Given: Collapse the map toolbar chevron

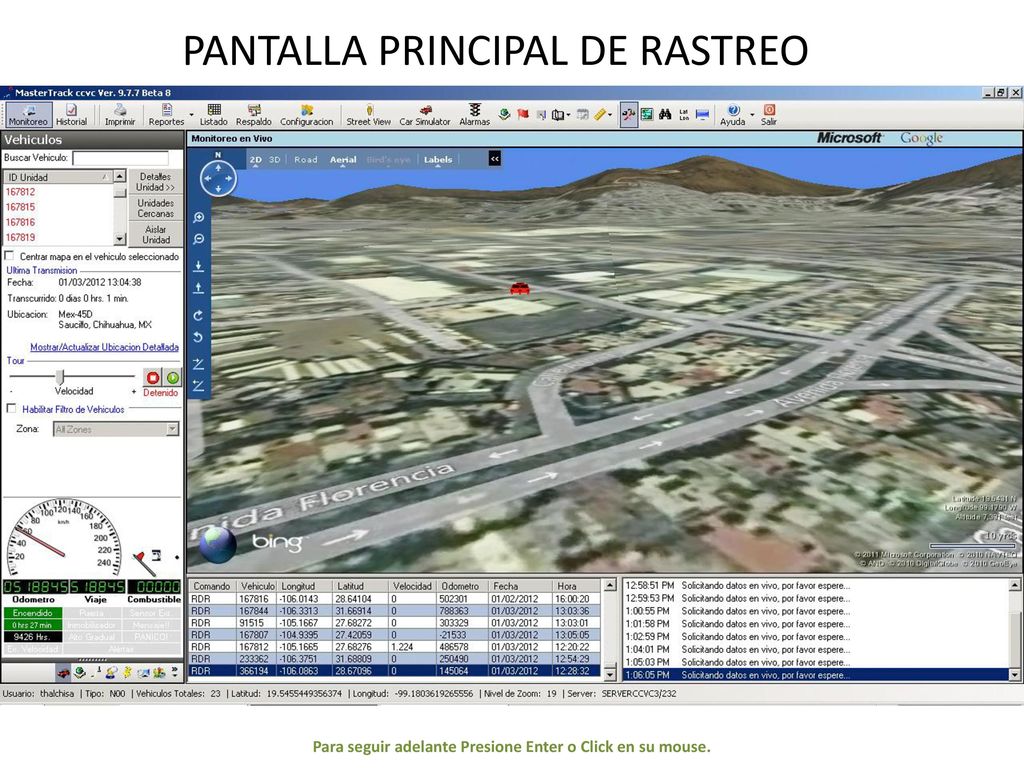Looking at the screenshot, I should (x=494, y=158).
